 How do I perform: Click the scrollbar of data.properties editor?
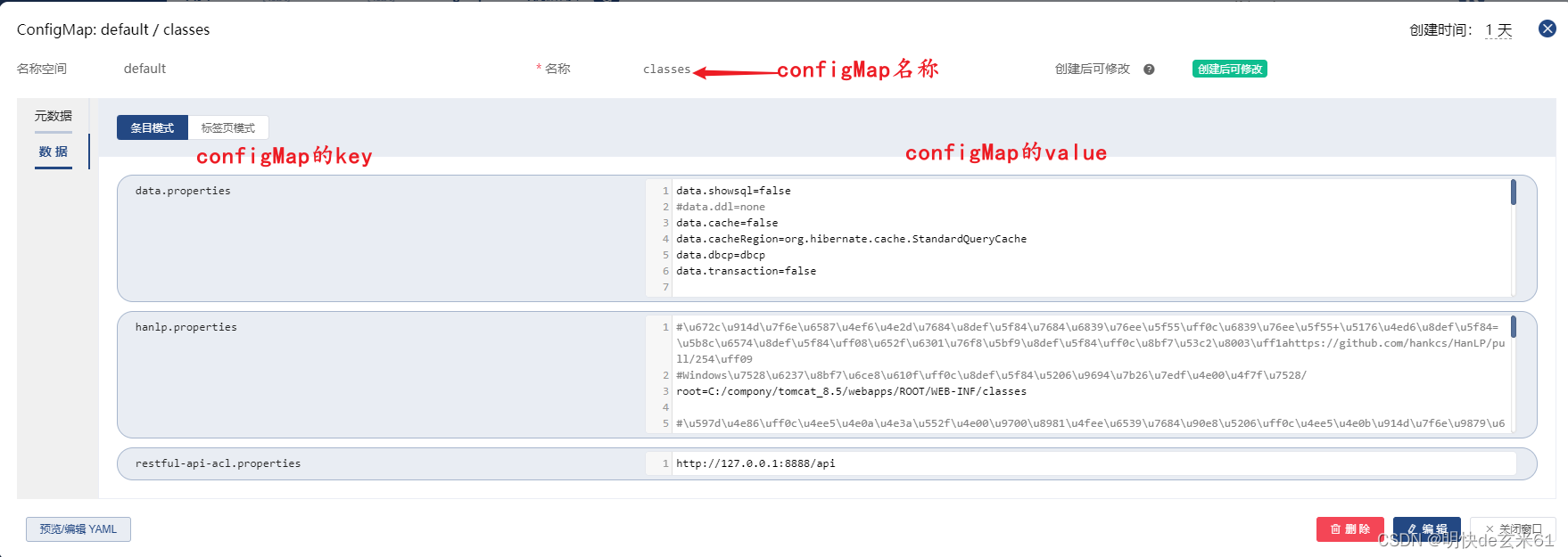(1514, 192)
